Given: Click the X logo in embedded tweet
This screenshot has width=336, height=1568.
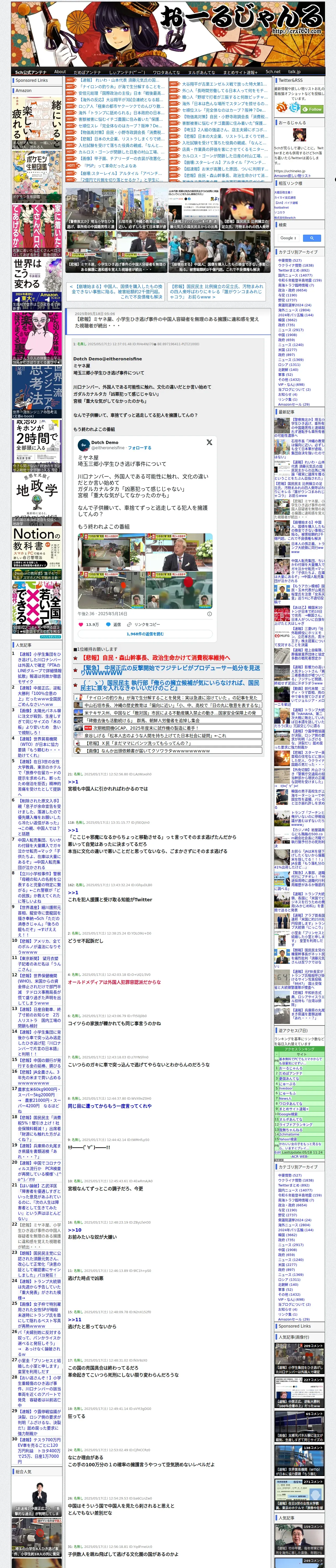Looking at the screenshot, I should 209,442.
